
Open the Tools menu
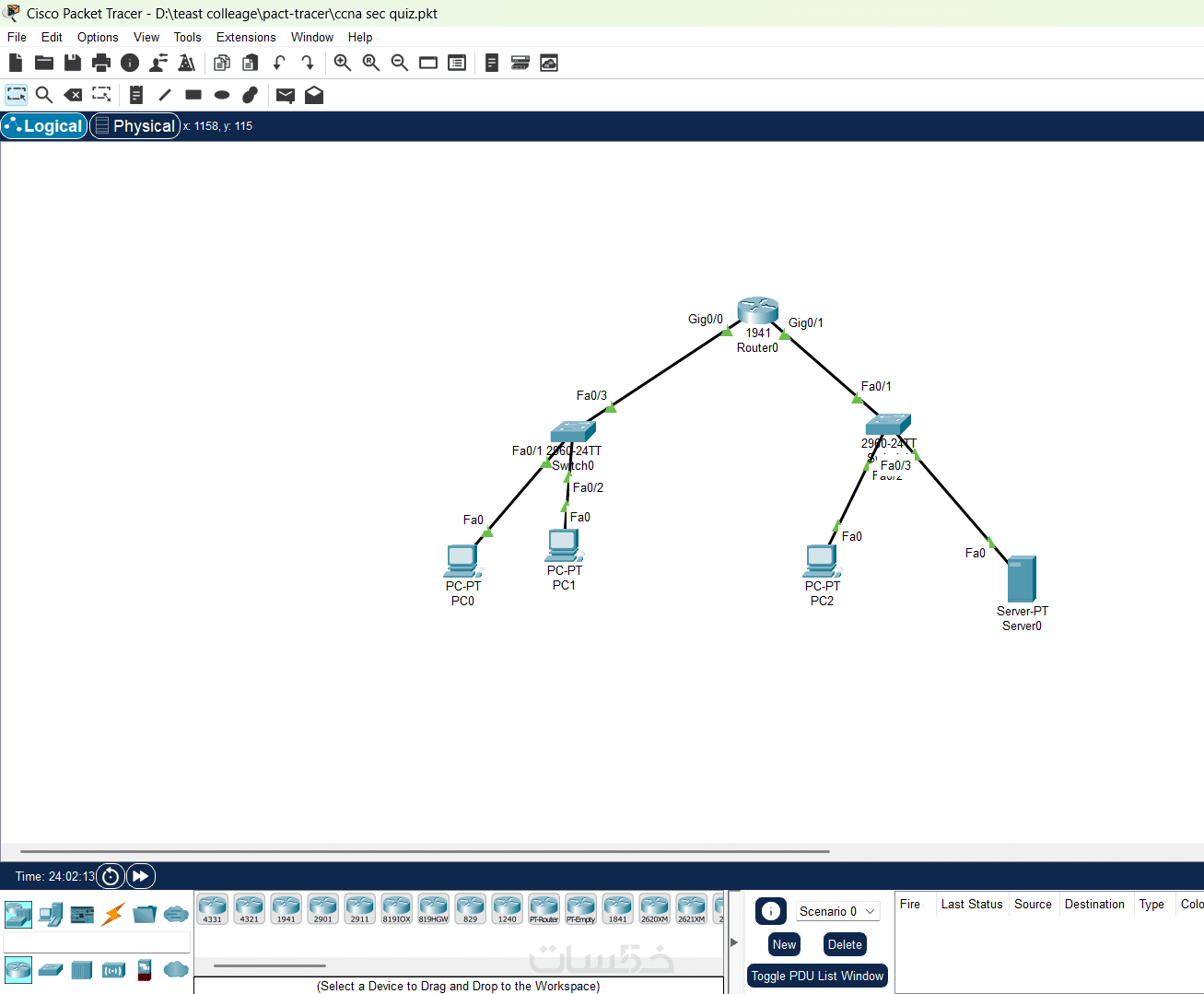pos(187,37)
